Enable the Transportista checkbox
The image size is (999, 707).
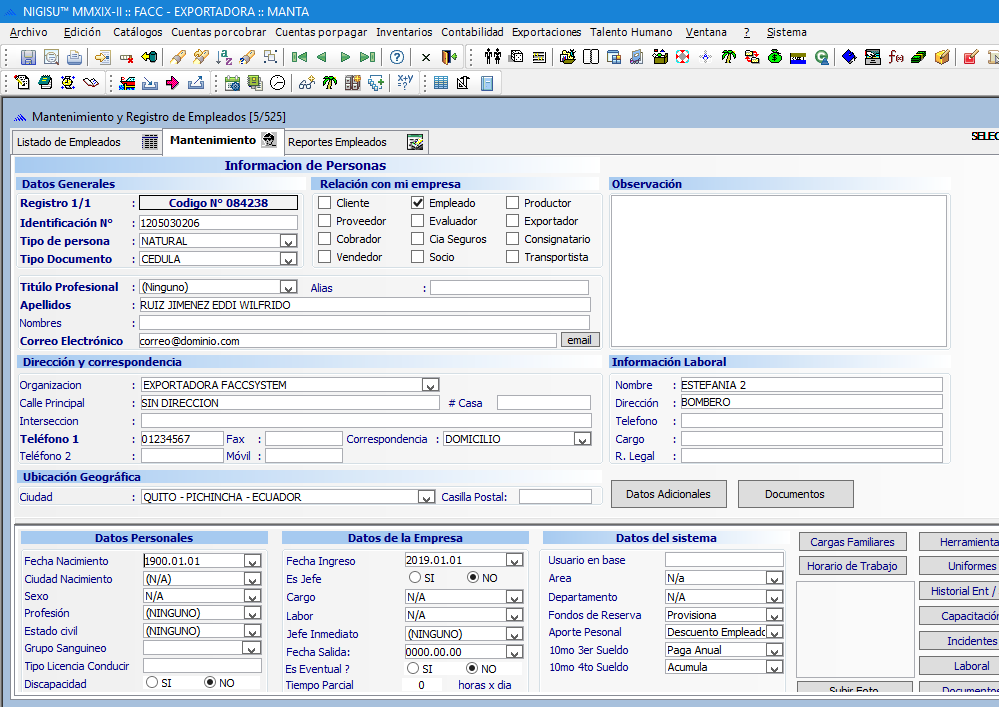click(x=513, y=257)
